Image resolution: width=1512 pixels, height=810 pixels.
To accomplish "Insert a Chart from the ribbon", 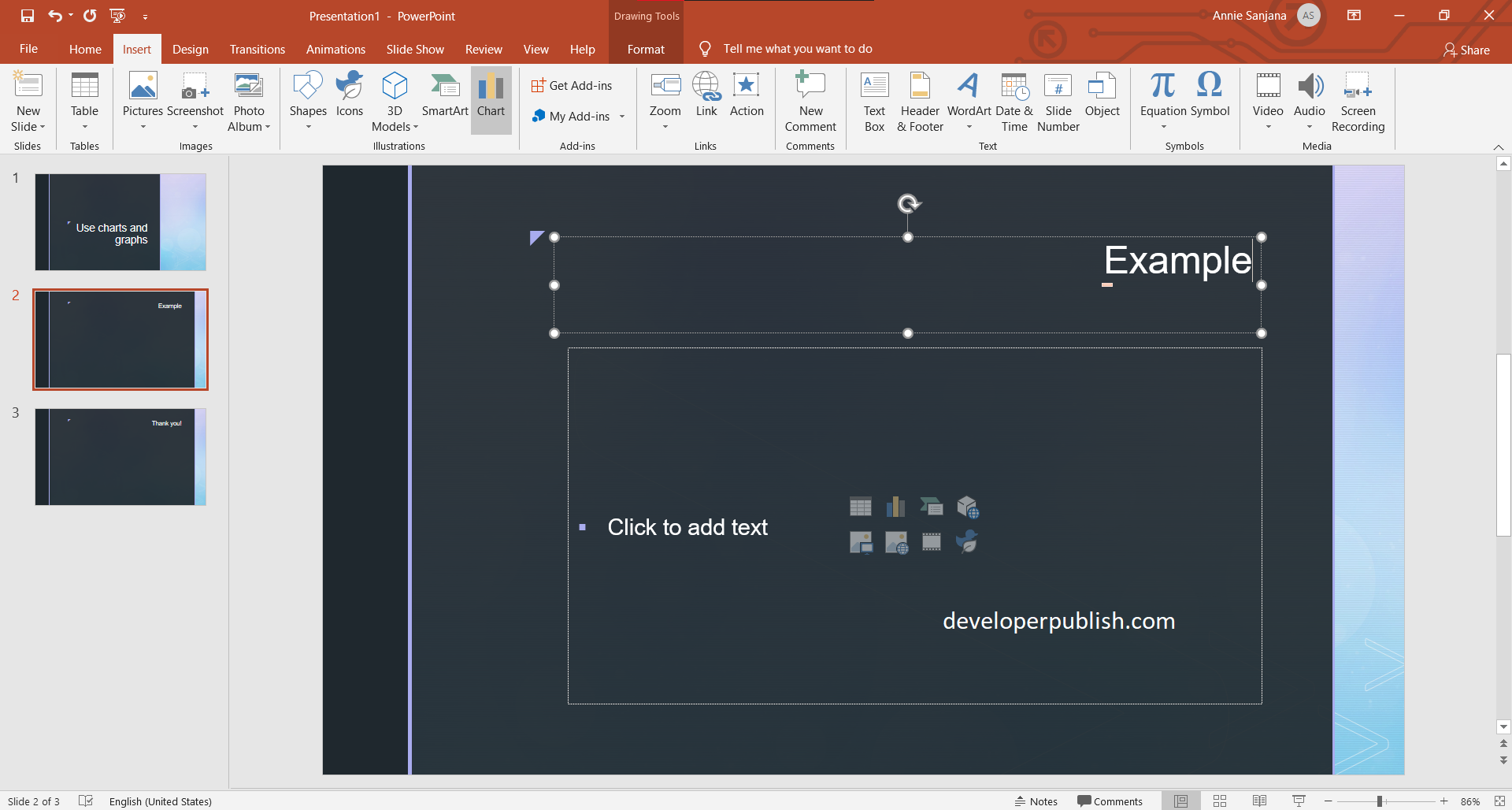I will tap(491, 100).
